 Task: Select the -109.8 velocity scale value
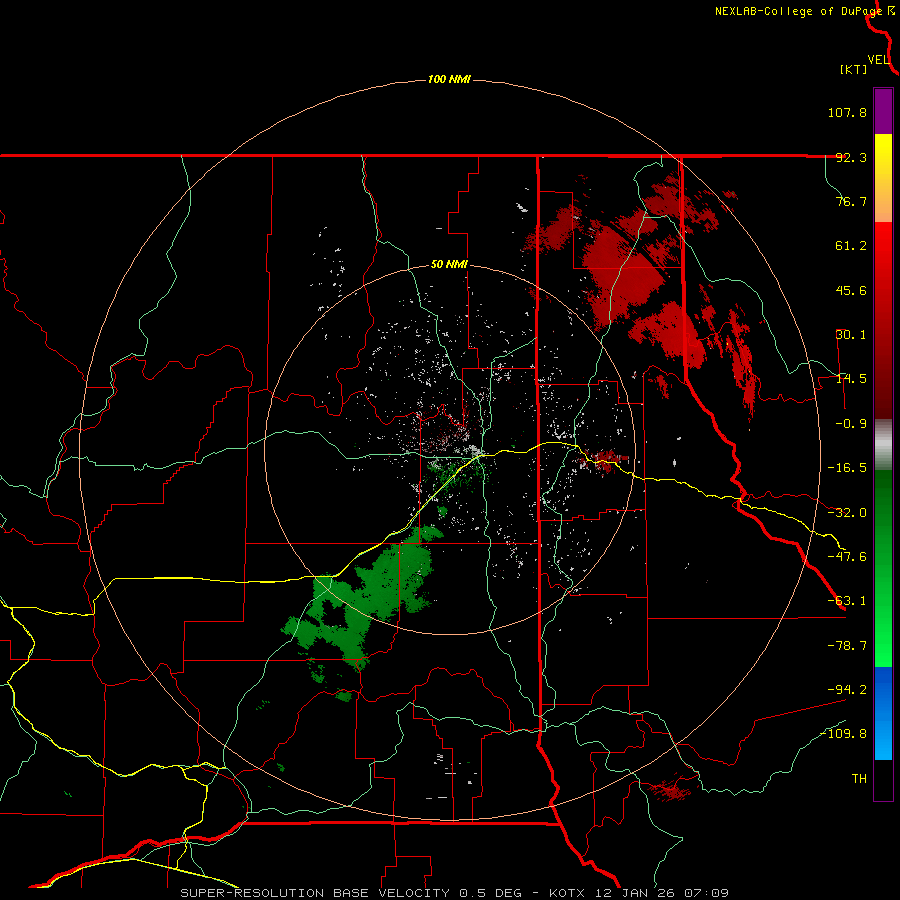click(x=843, y=734)
